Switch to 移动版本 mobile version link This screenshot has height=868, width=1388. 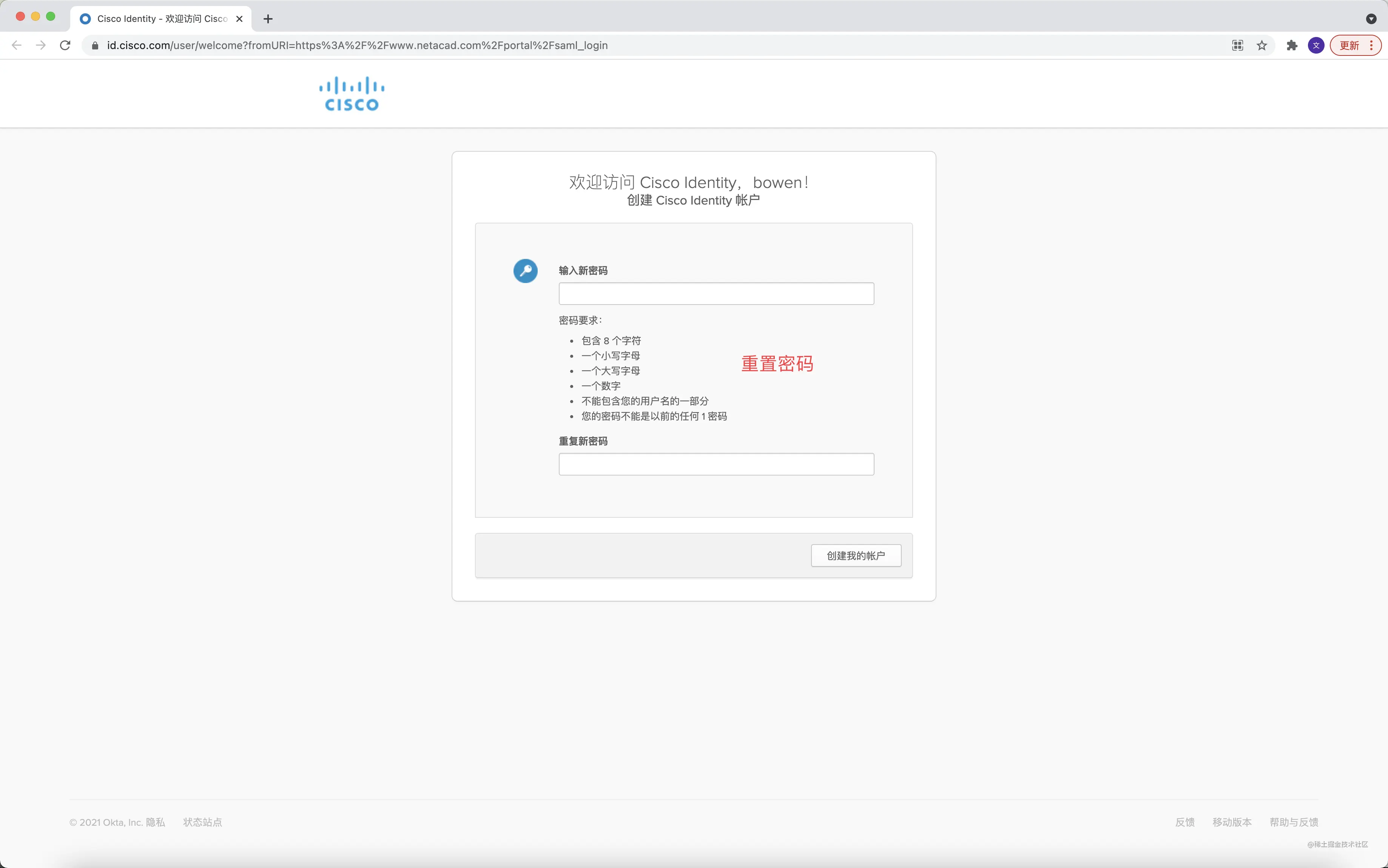[x=1232, y=822]
